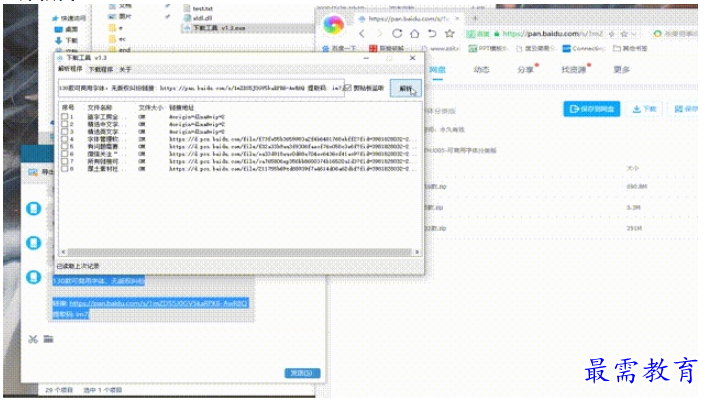Open a new browser tab with plus
Screen dimensions: 706x402
475,19
